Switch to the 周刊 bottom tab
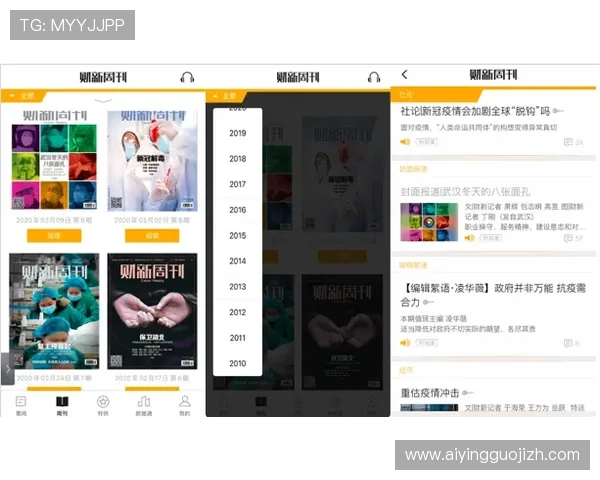This screenshot has width=600, height=480. pyautogui.click(x=61, y=405)
